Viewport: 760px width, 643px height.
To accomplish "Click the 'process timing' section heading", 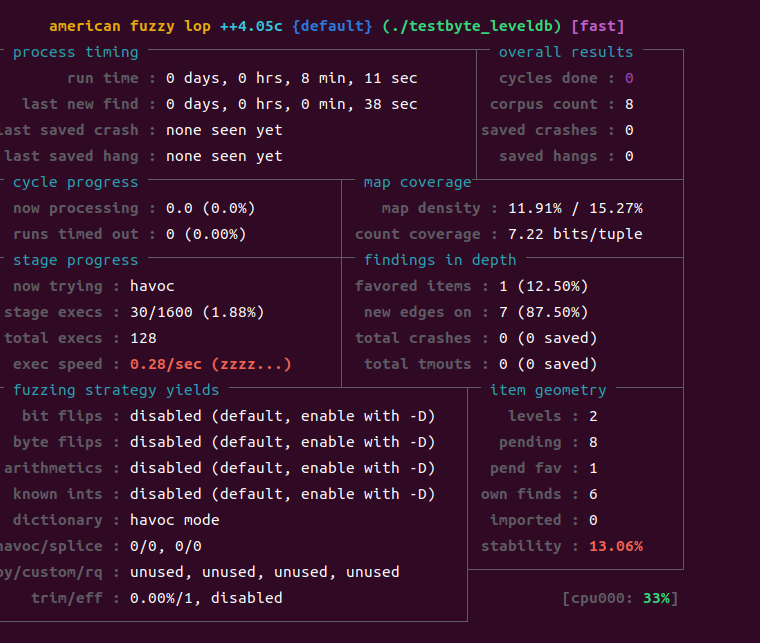I will tap(76, 52).
